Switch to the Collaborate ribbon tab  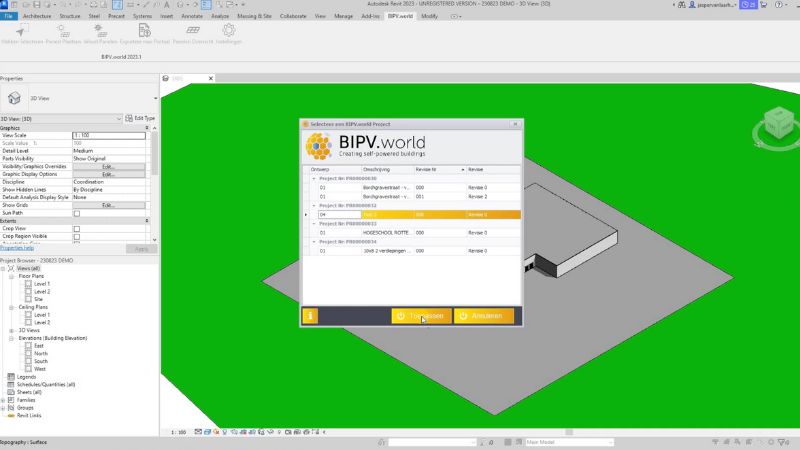293,16
